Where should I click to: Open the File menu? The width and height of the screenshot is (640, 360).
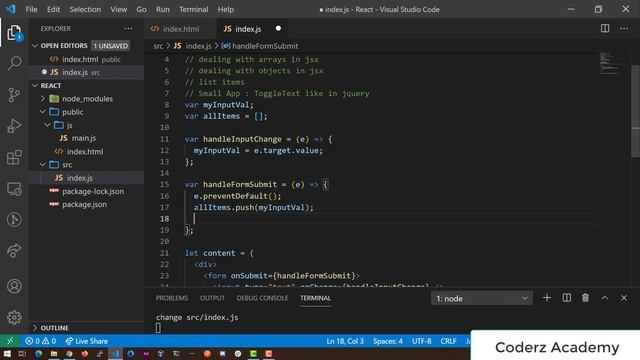[31, 9]
